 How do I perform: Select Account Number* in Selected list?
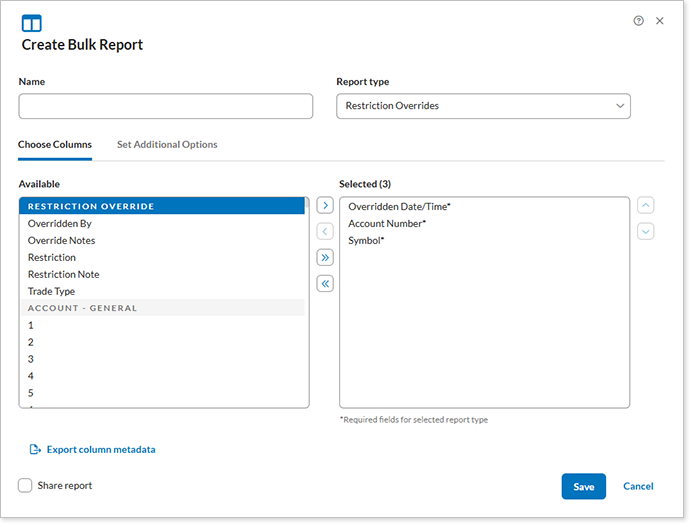click(387, 224)
